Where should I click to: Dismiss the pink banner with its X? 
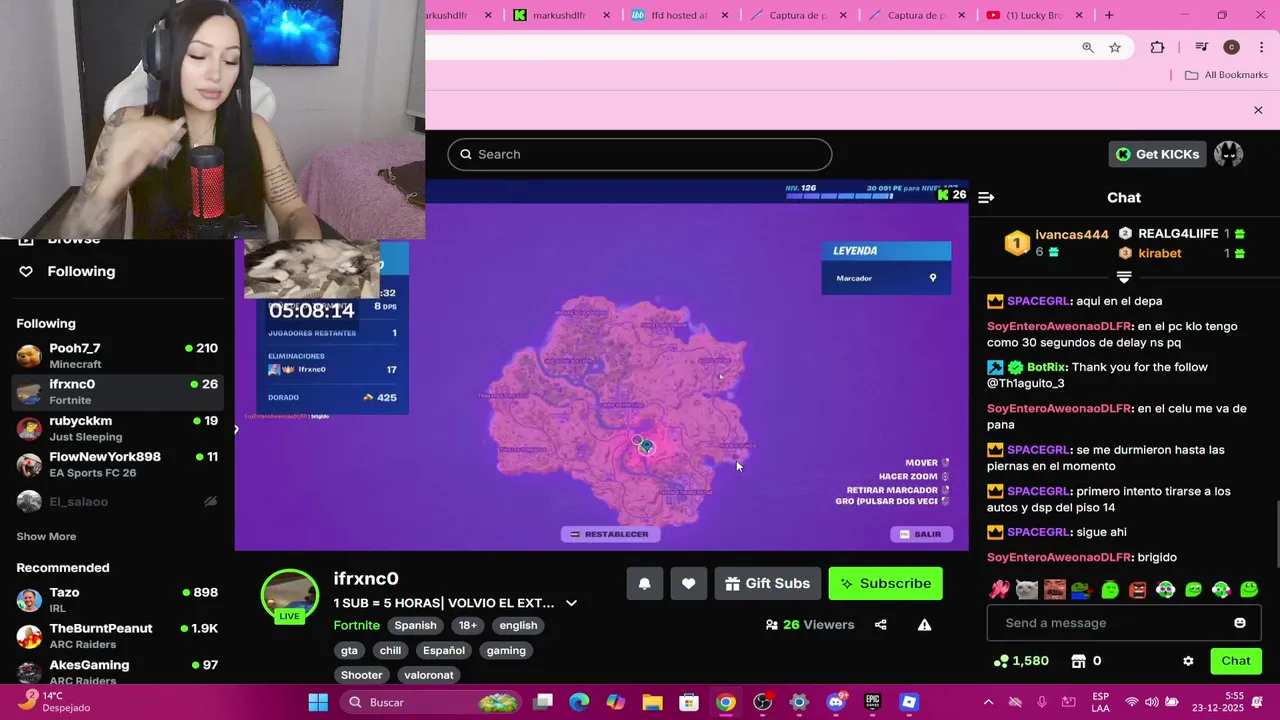pos(1258,110)
